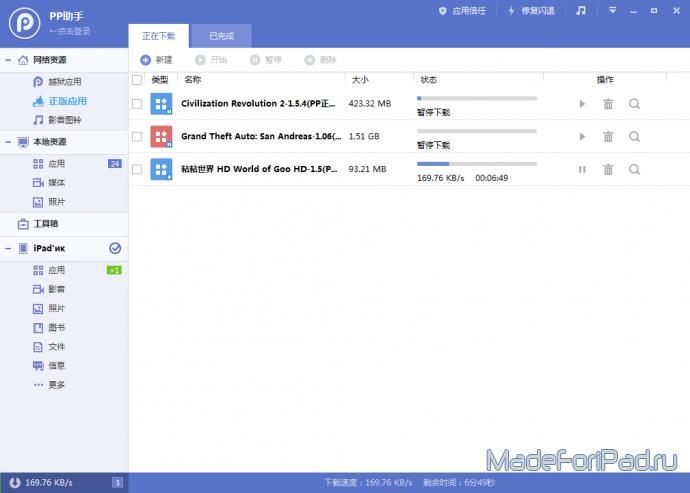Collapse the 网络资源 section

click(9, 60)
